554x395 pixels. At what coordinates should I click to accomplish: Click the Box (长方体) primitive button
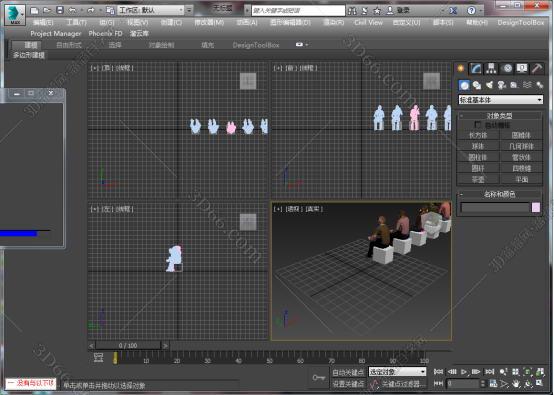478,135
